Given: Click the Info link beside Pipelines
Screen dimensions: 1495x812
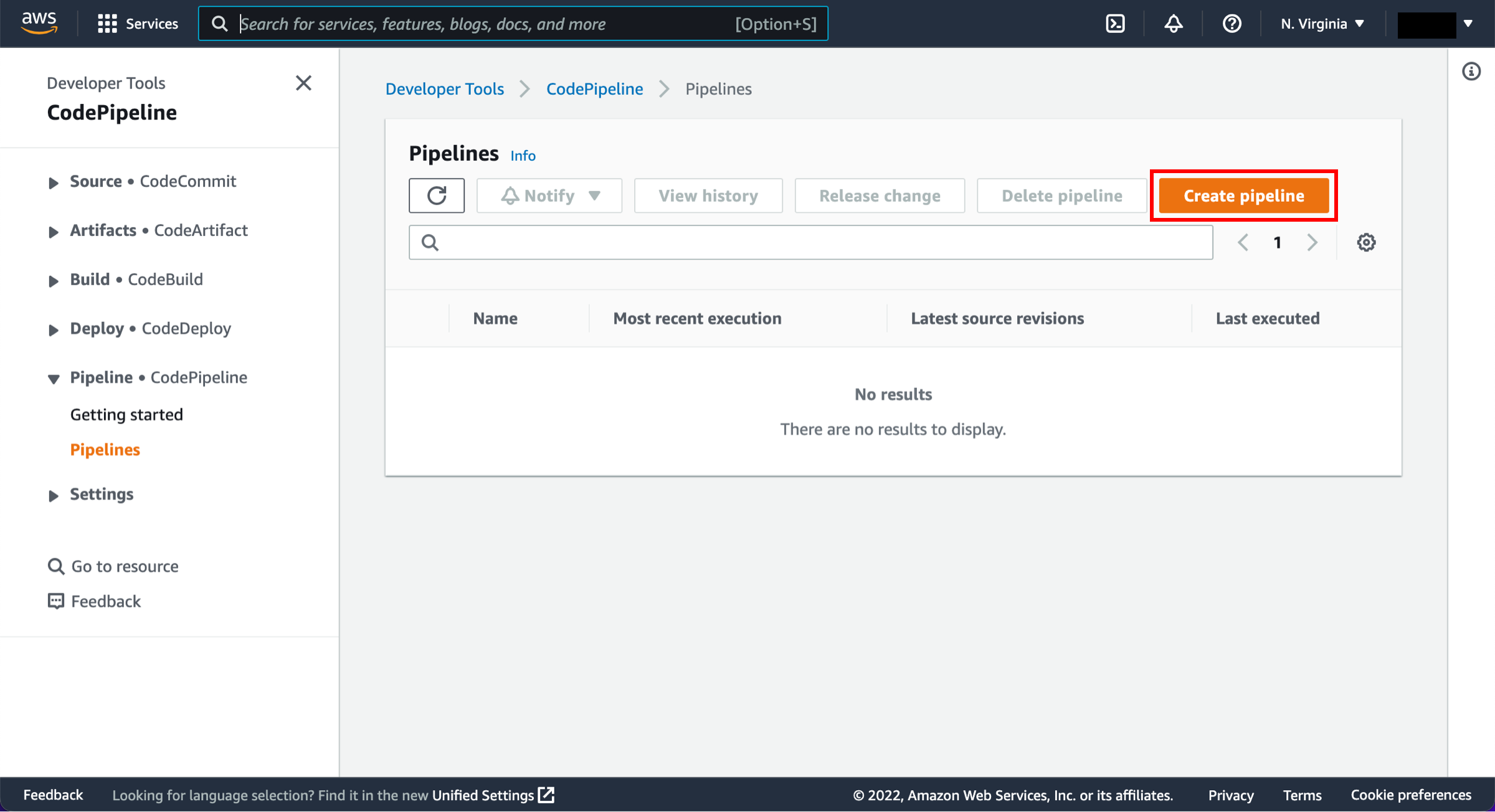Looking at the screenshot, I should click(523, 155).
